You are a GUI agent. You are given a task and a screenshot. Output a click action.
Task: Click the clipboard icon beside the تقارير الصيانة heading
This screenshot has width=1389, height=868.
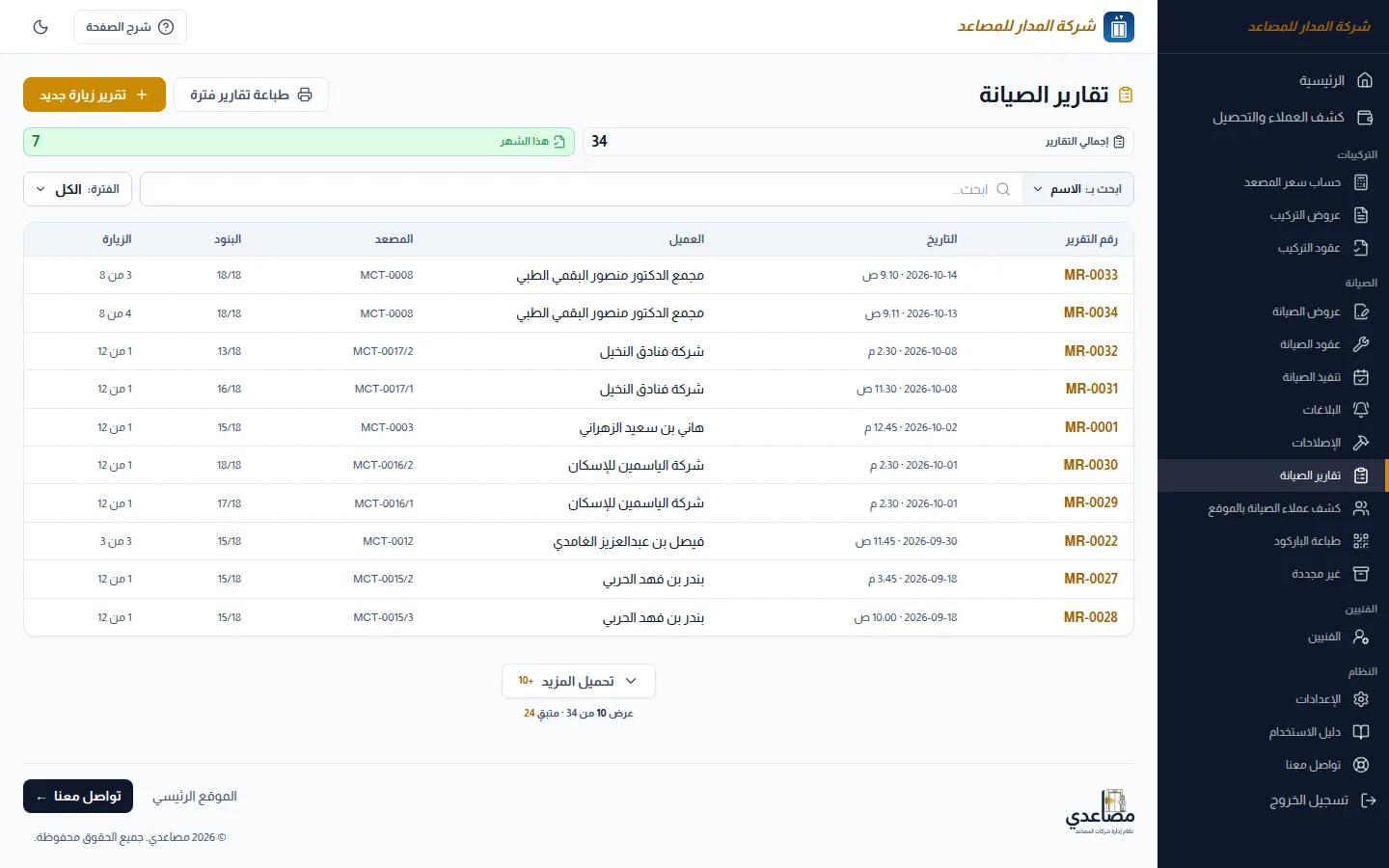click(1126, 95)
